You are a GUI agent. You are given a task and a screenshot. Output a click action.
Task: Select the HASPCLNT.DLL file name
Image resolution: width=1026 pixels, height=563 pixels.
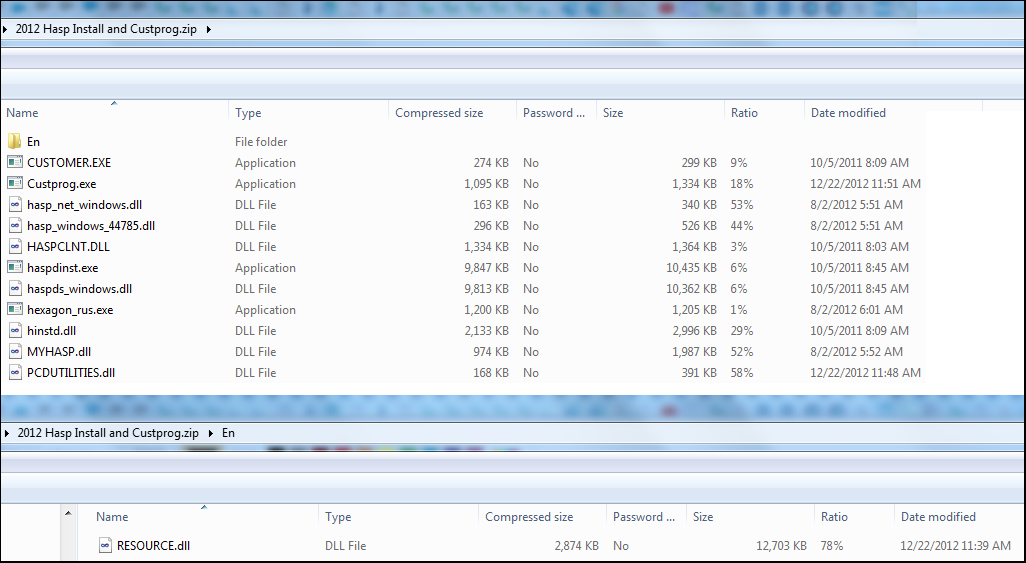68,246
